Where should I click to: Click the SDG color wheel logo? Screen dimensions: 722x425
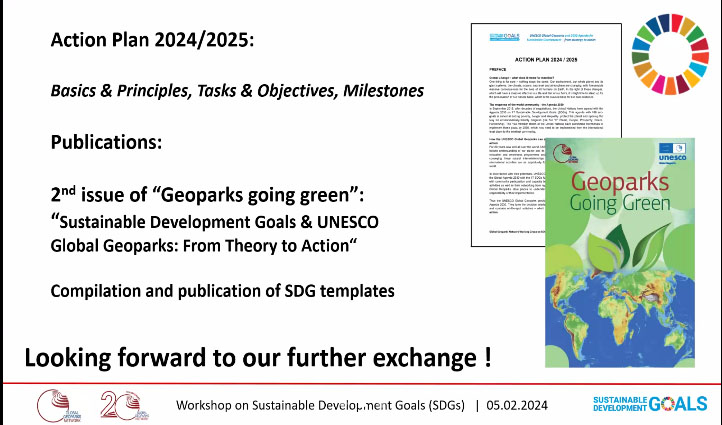670,54
